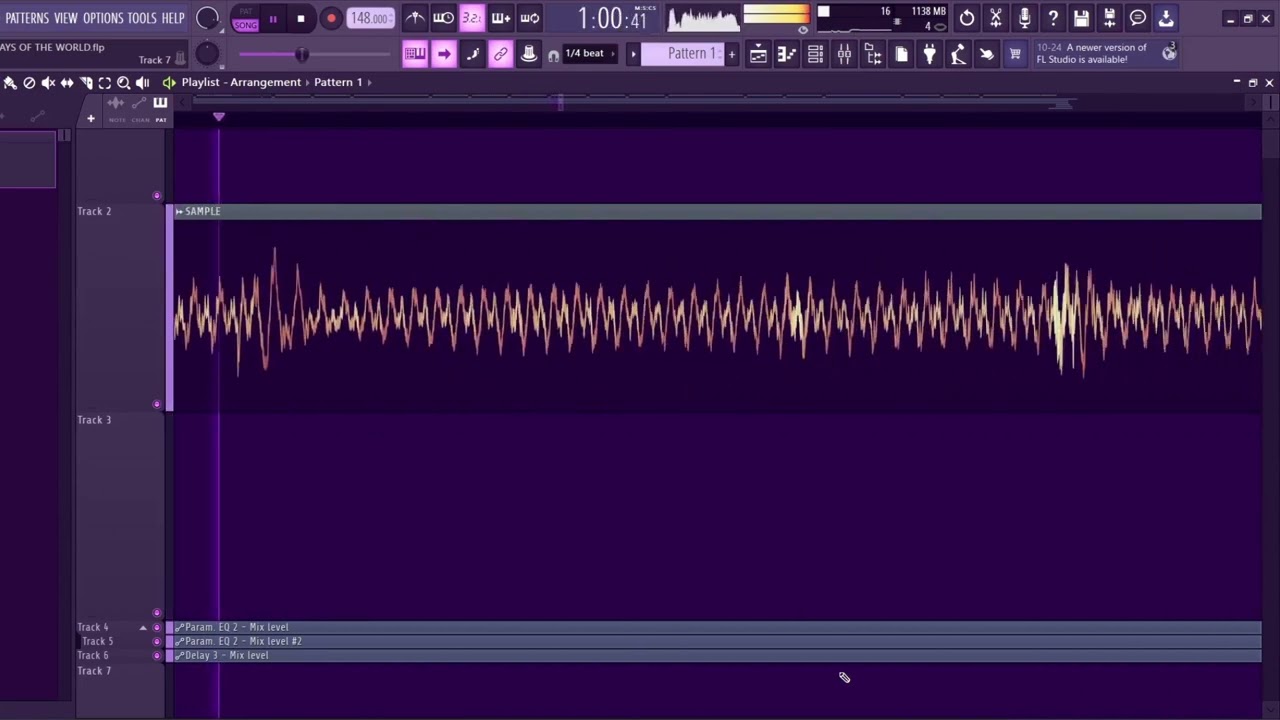Select the playback speaker tool icon
The height and width of the screenshot is (720, 1280).
(x=143, y=83)
